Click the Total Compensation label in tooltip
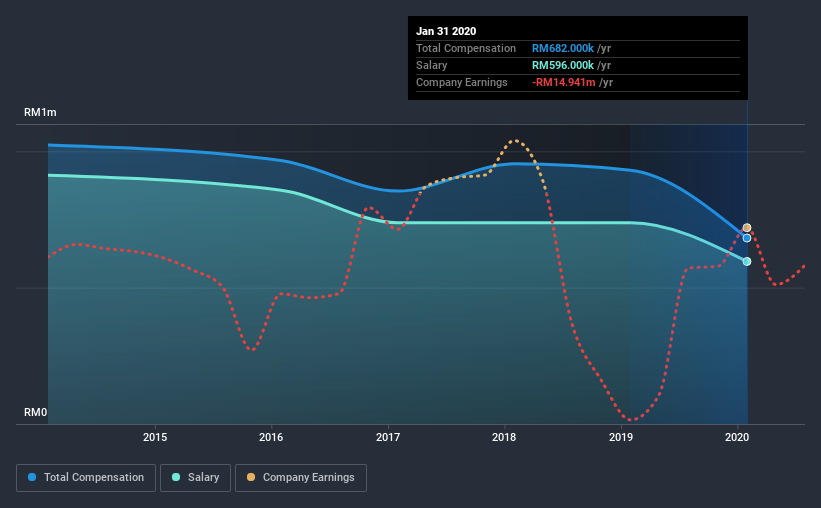The height and width of the screenshot is (508, 821). [x=466, y=48]
